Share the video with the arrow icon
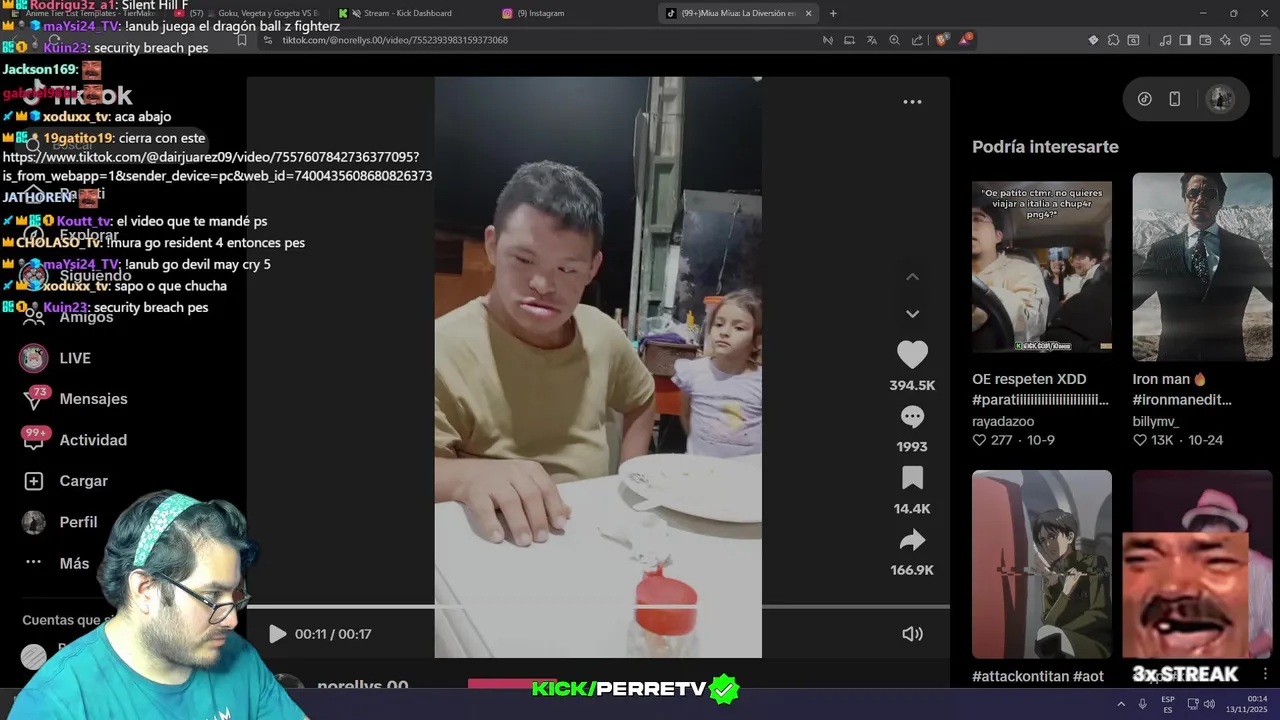1280x720 pixels. point(912,540)
